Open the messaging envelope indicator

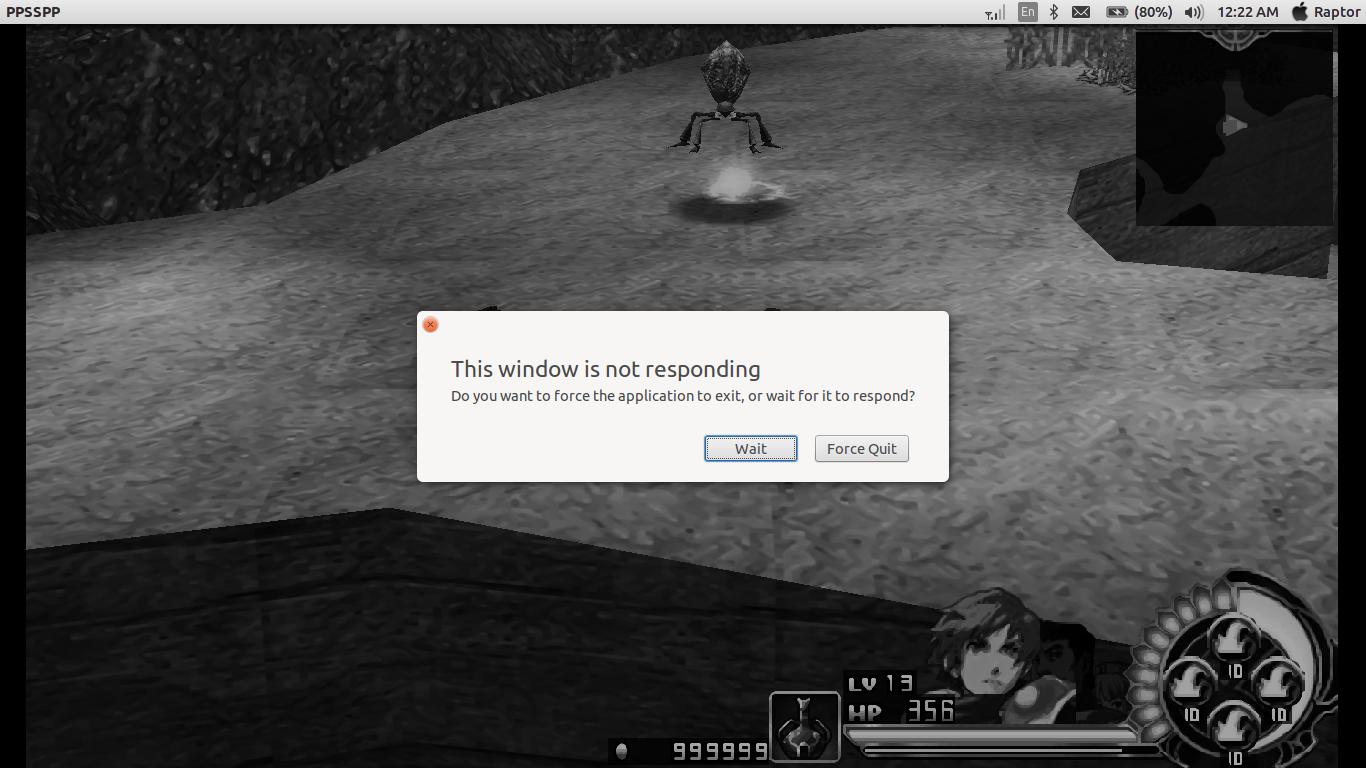coord(1081,12)
